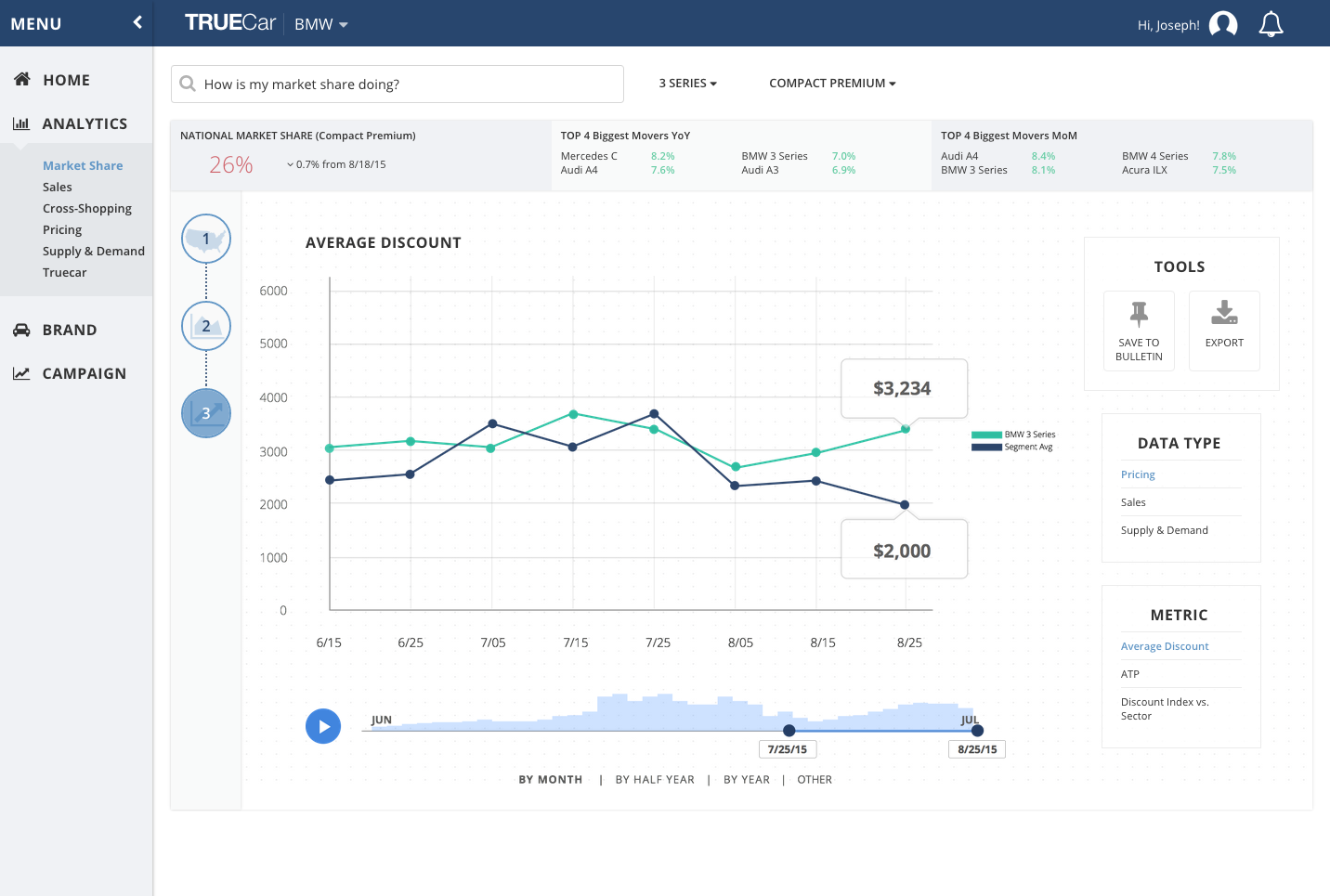The image size is (1330, 896).
Task: Click Audi A3 in YoY movers
Action: pyautogui.click(x=760, y=170)
